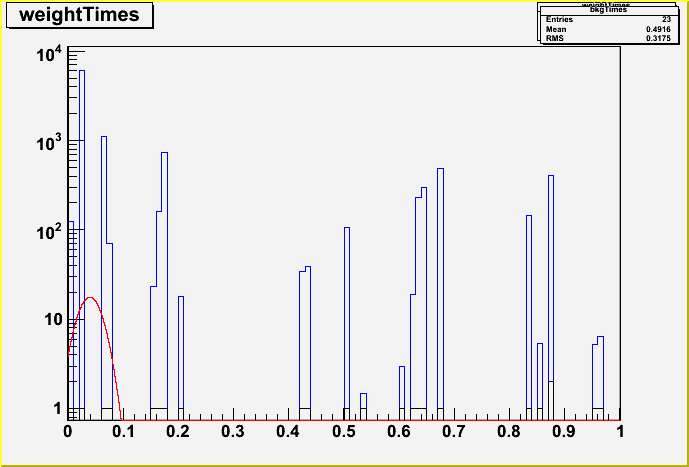
Task: Select the tallest blue bar near 0.03
Action: tap(82, 240)
